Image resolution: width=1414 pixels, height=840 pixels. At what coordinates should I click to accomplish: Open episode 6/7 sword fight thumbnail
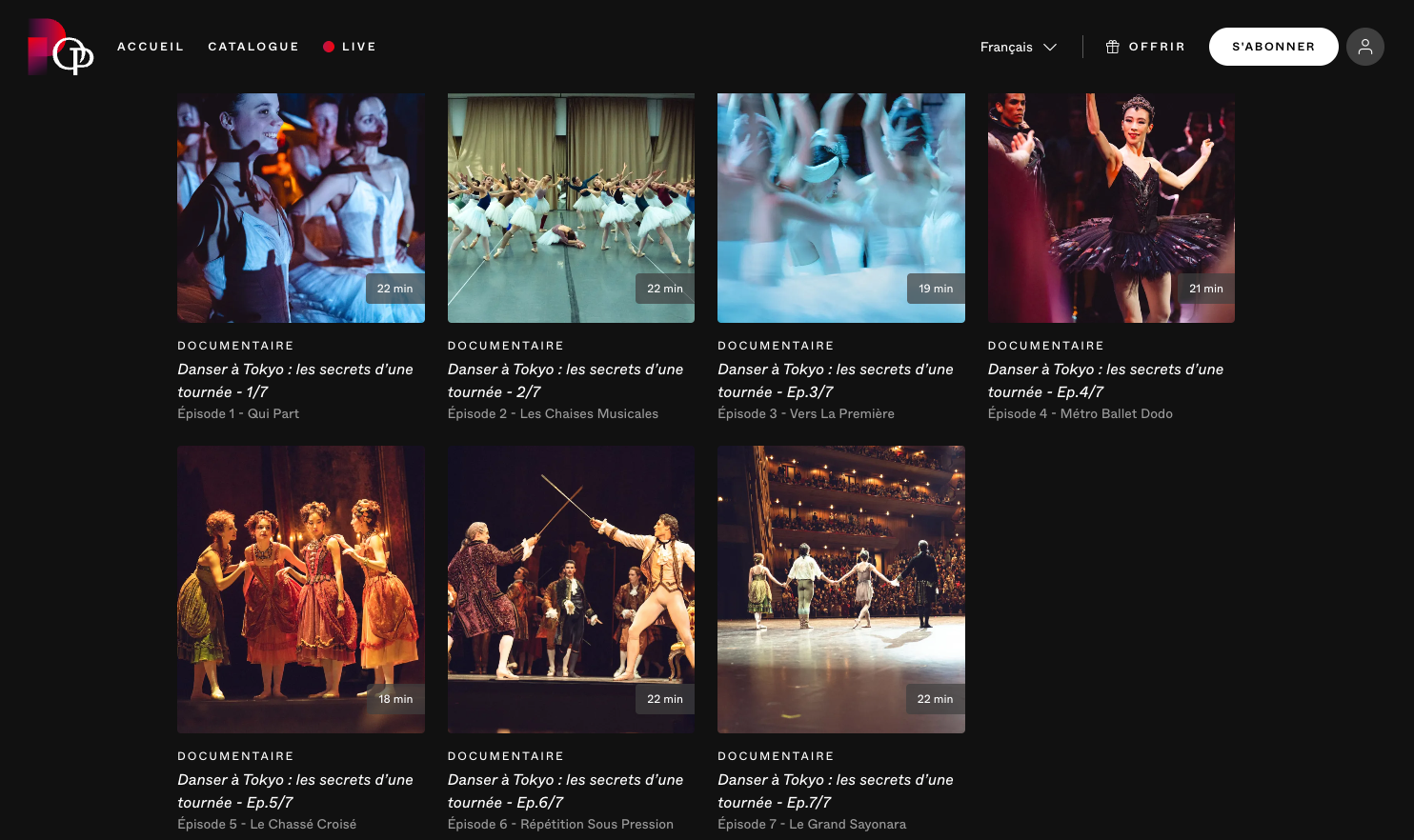point(571,590)
